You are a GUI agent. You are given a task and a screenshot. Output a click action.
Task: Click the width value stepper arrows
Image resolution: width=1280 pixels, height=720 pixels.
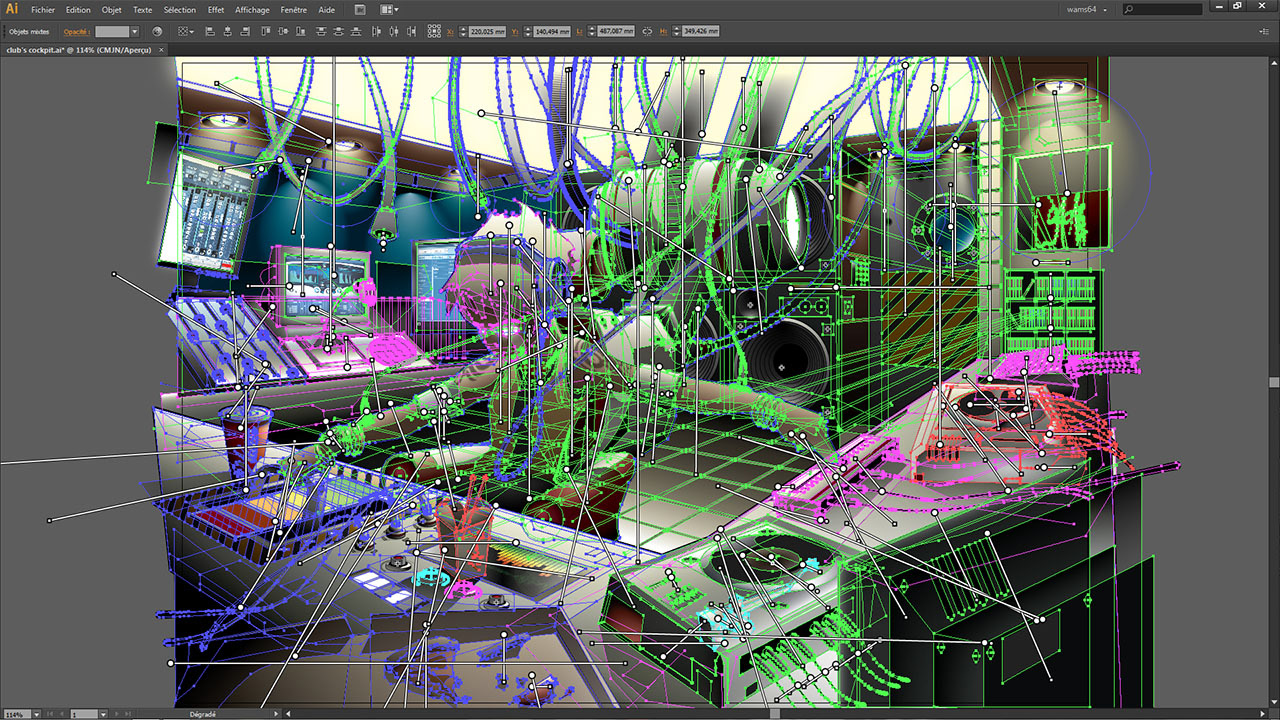[x=592, y=31]
